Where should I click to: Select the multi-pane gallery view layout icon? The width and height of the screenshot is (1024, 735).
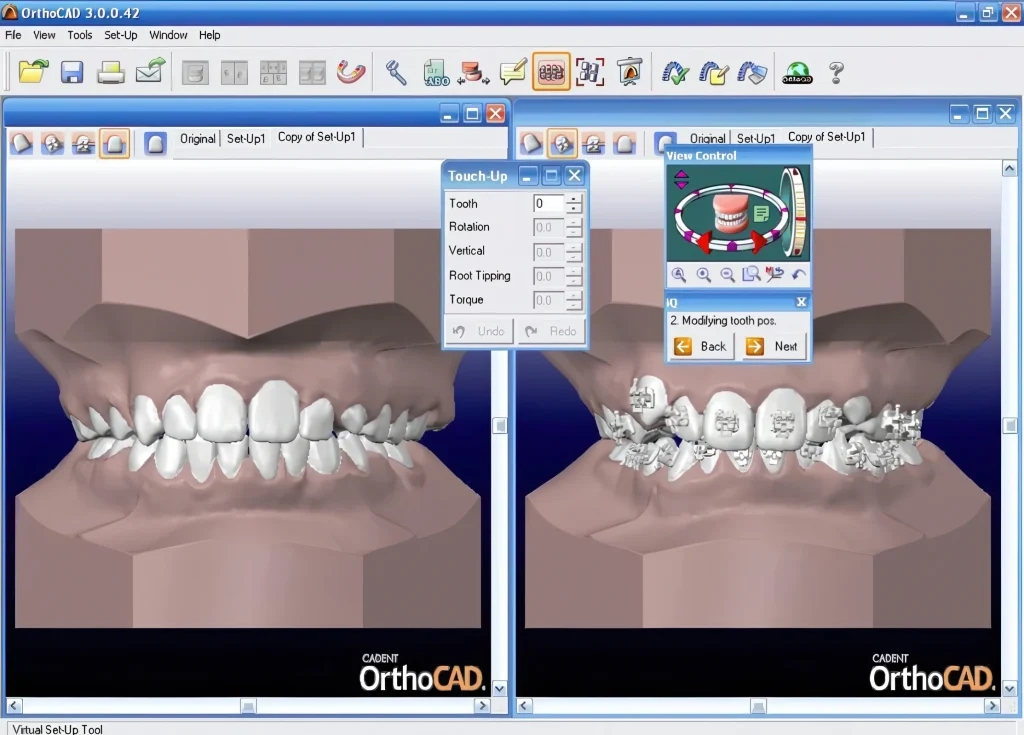[273, 72]
